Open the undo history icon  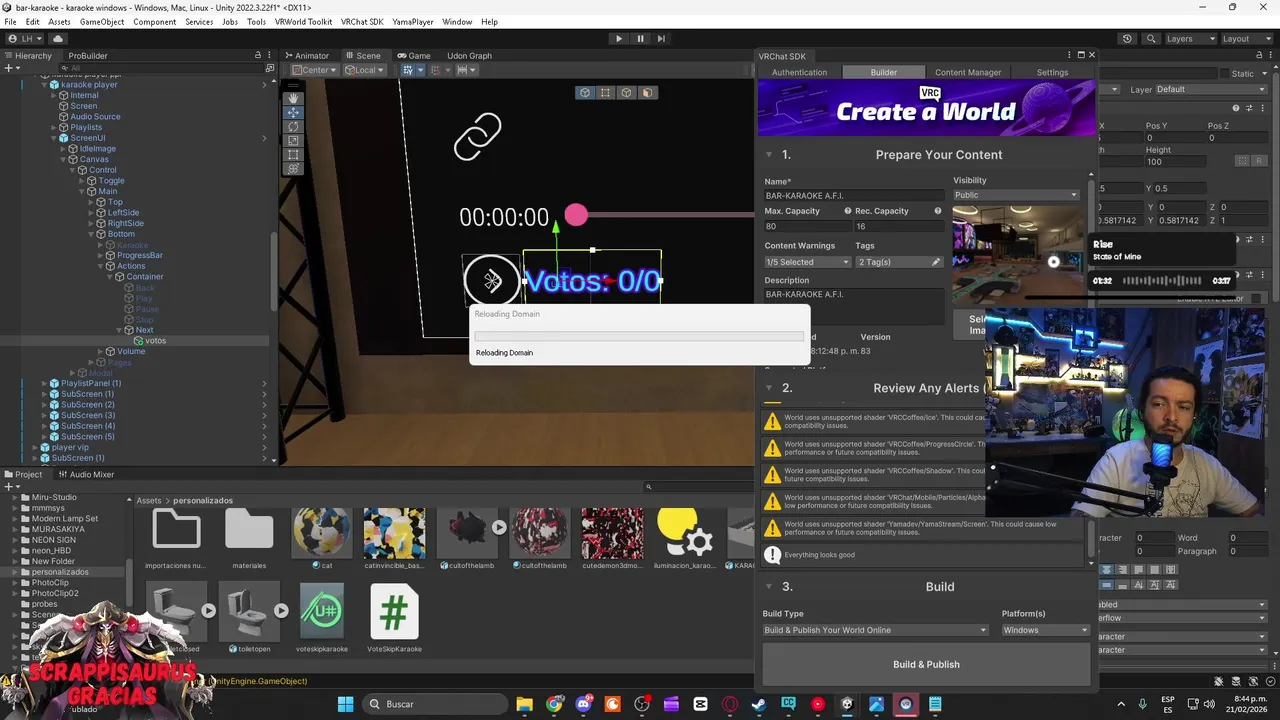point(1127,38)
